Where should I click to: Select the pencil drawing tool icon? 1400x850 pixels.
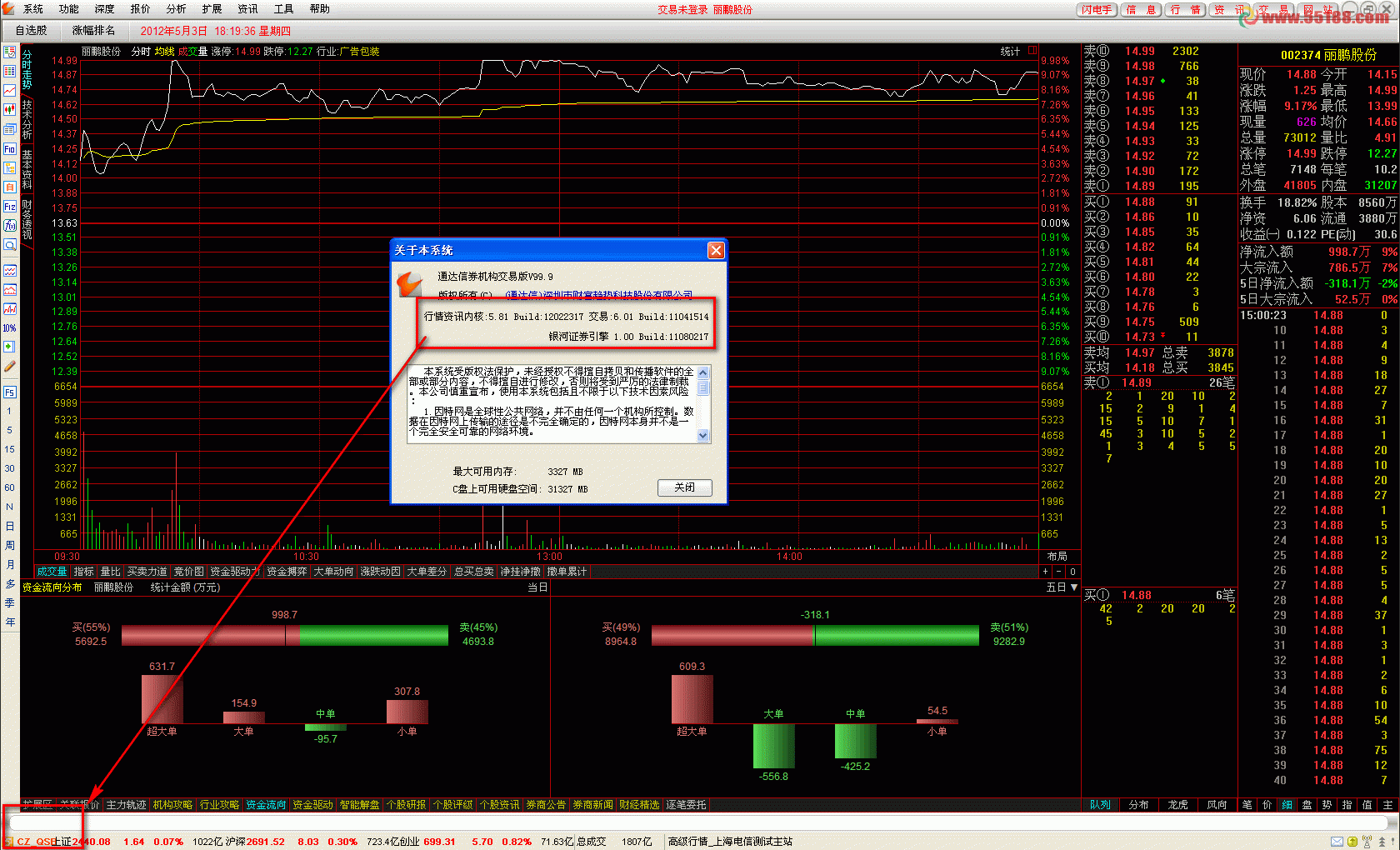10,366
